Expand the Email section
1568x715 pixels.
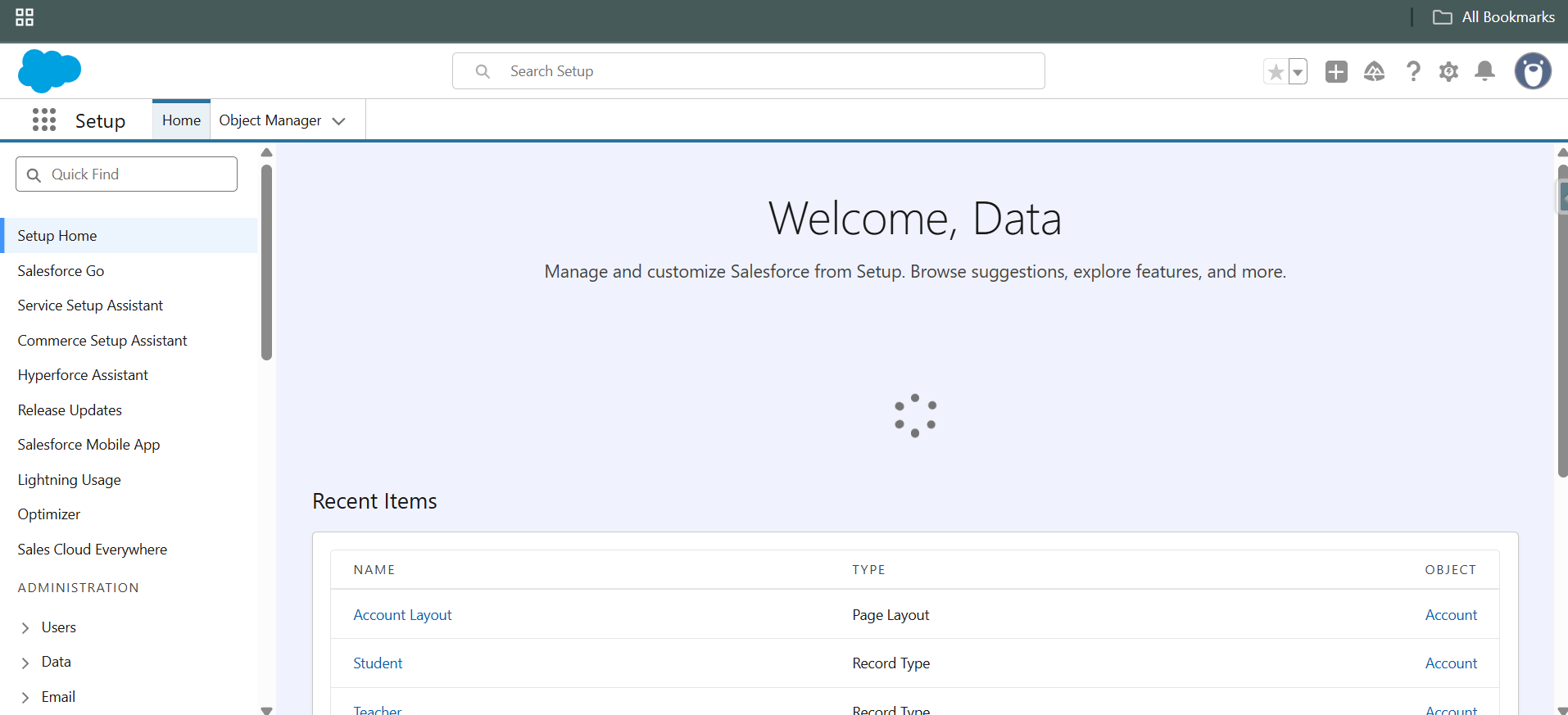click(25, 698)
